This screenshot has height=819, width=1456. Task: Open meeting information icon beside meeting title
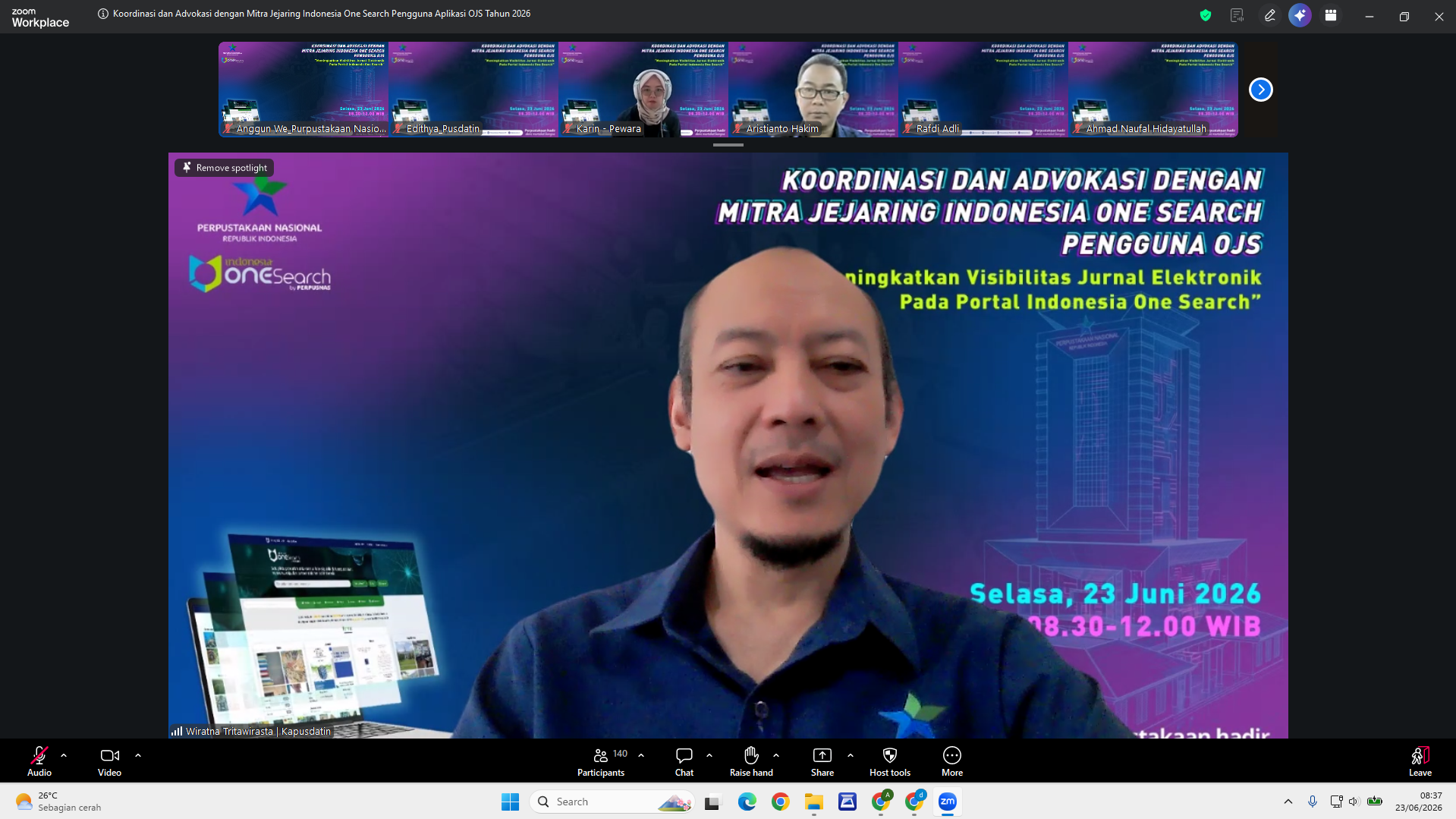(x=103, y=14)
